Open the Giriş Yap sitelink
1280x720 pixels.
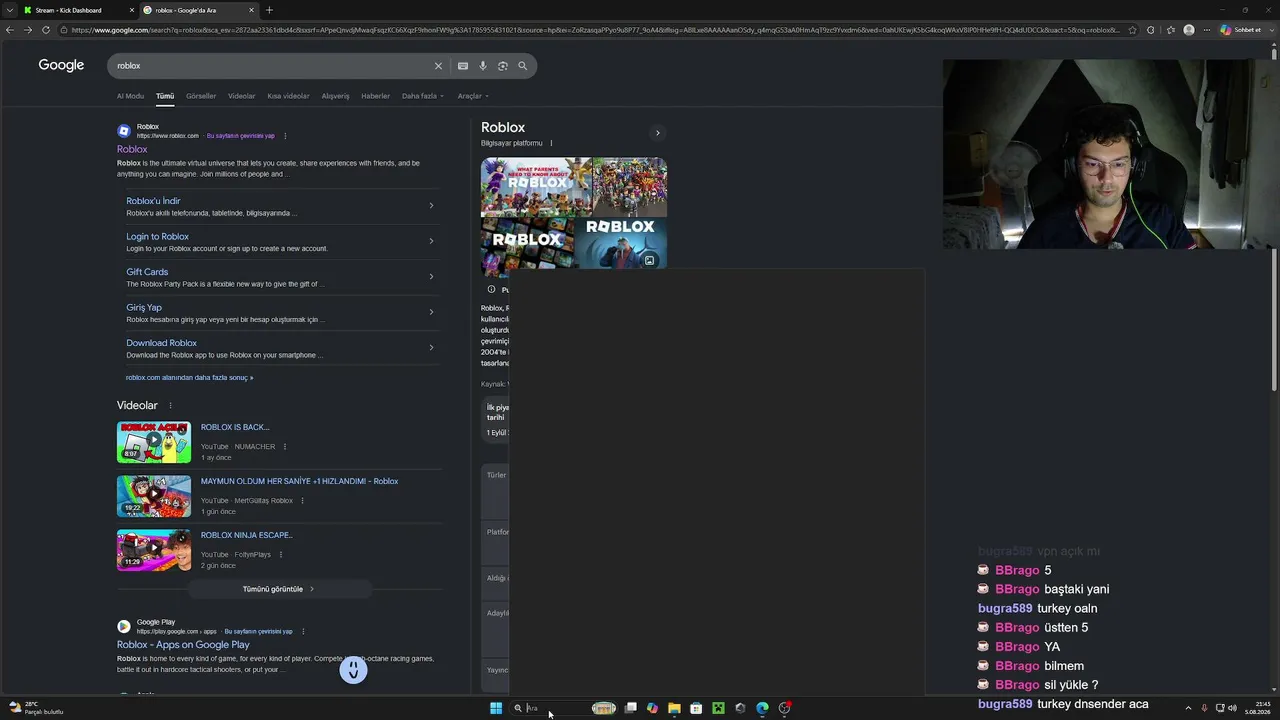[144, 308]
